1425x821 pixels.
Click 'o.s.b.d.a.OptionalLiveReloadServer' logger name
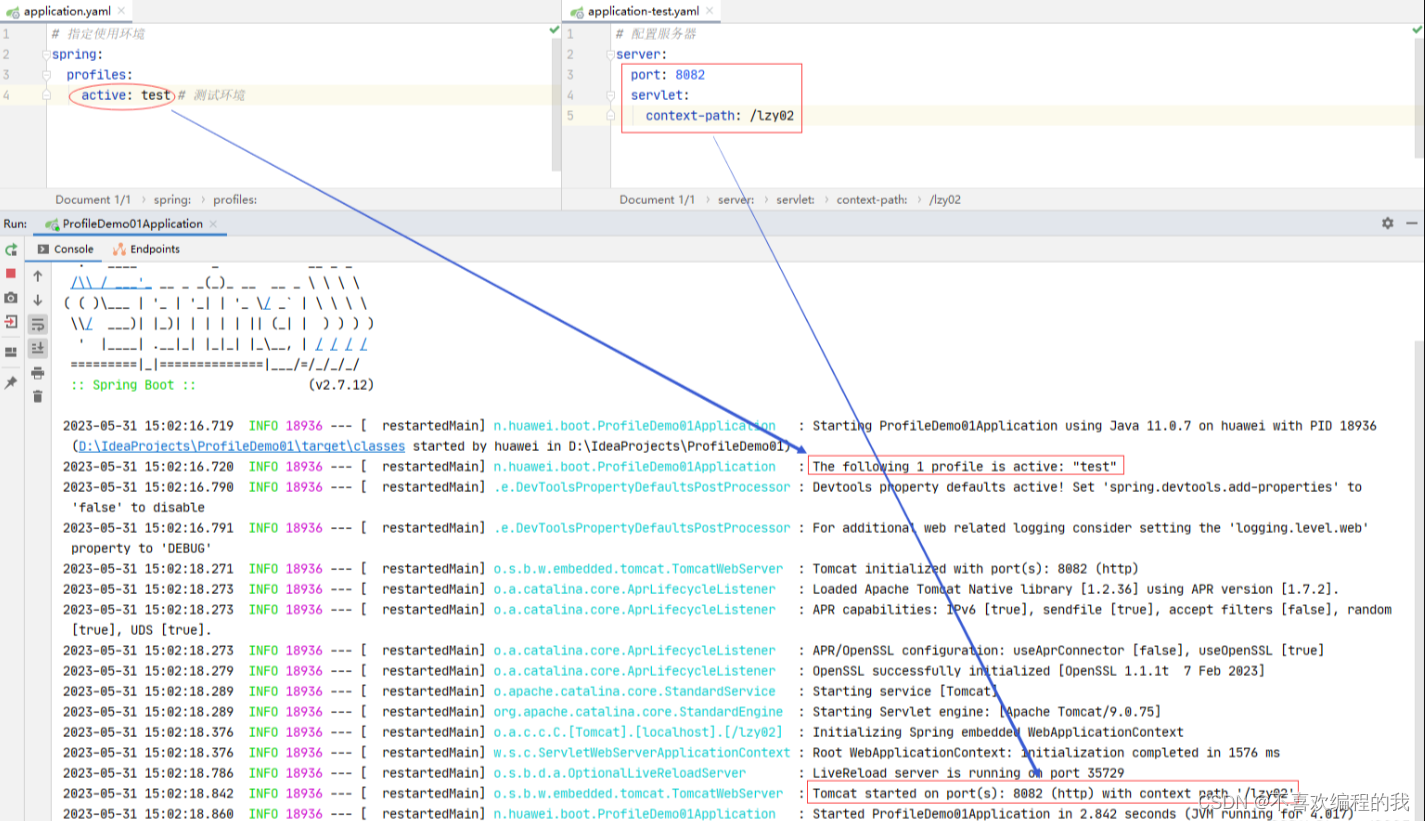coord(619,773)
